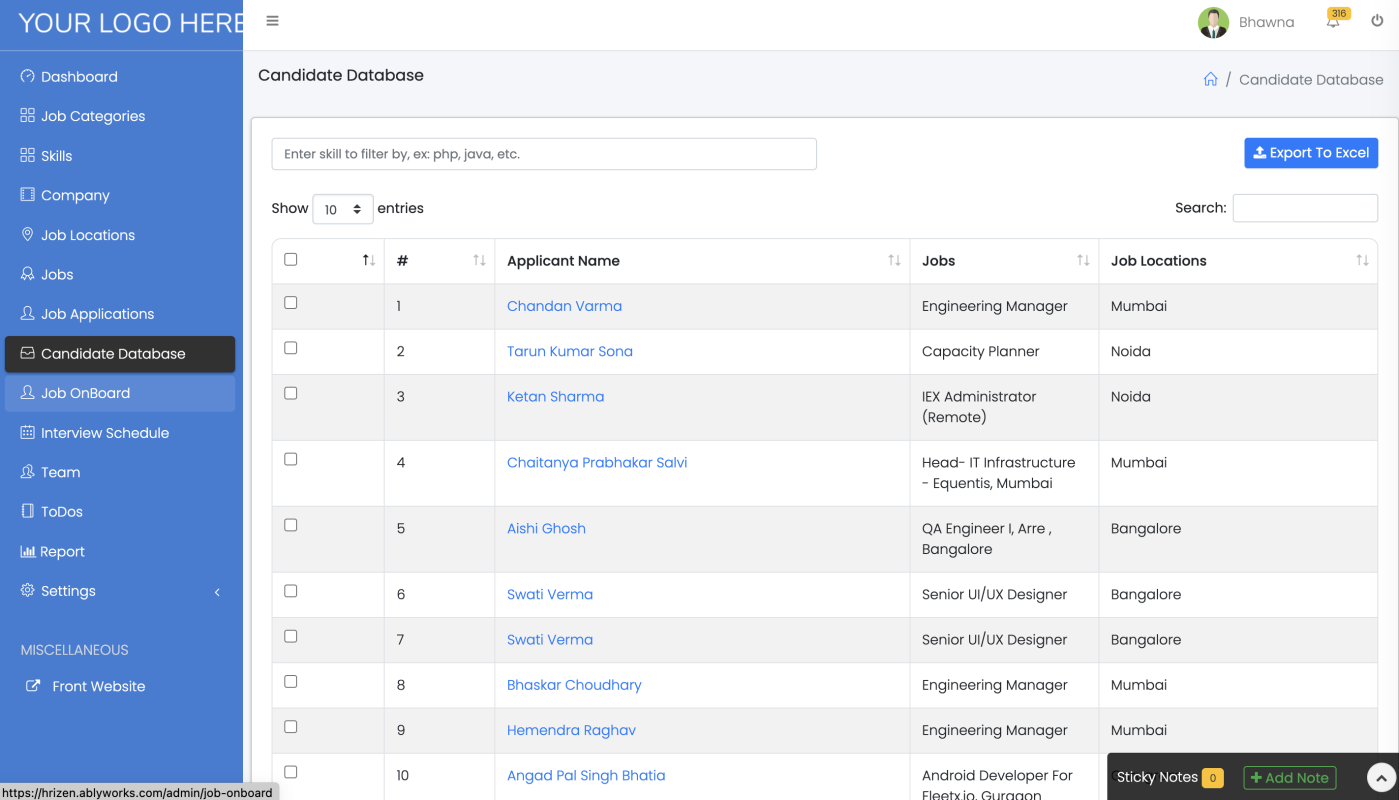Select Skills in the sidebar
Image resolution: width=1399 pixels, height=800 pixels.
point(58,155)
